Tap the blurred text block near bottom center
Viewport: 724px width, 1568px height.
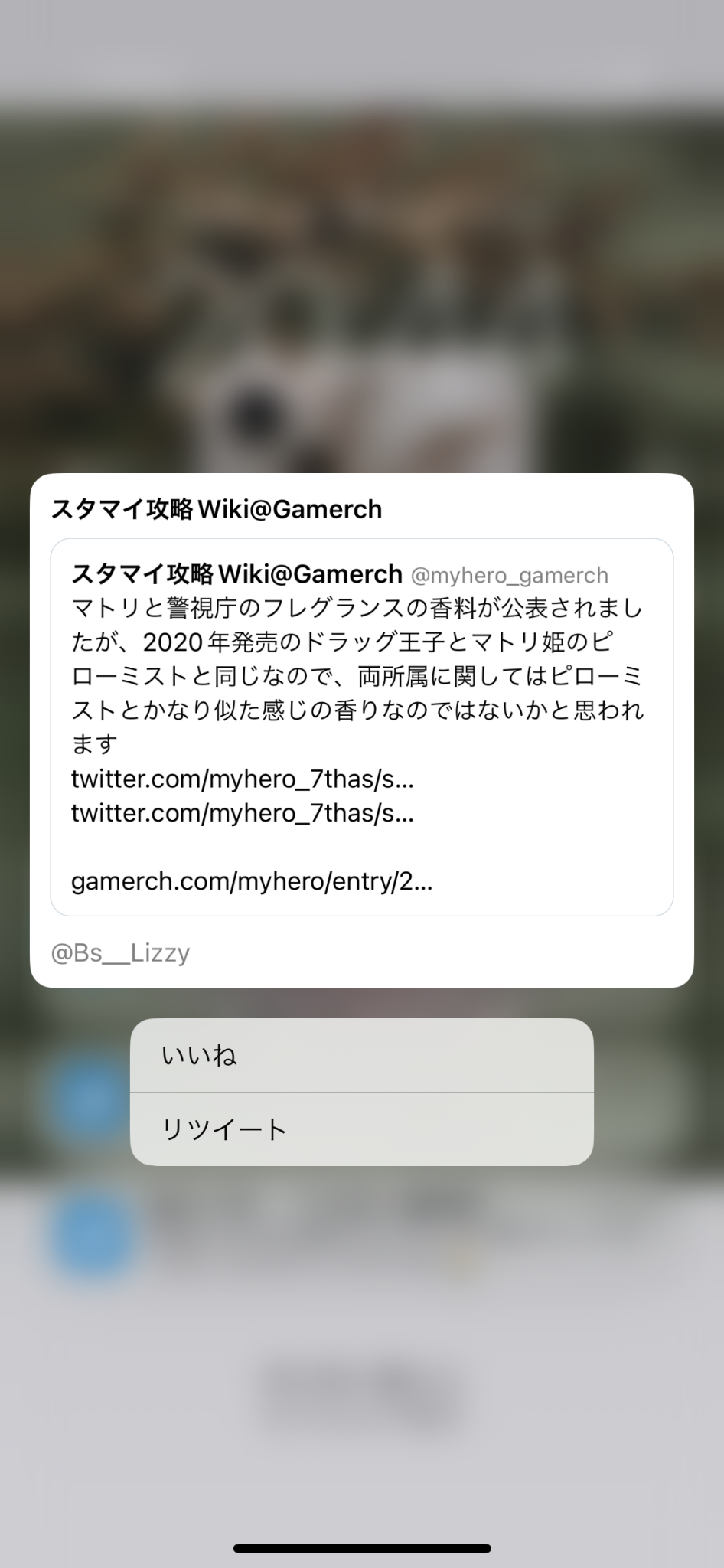click(364, 1392)
